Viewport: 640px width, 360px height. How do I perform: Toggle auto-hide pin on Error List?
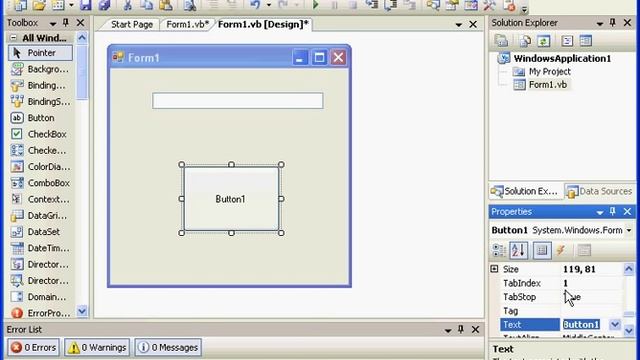(x=461, y=329)
